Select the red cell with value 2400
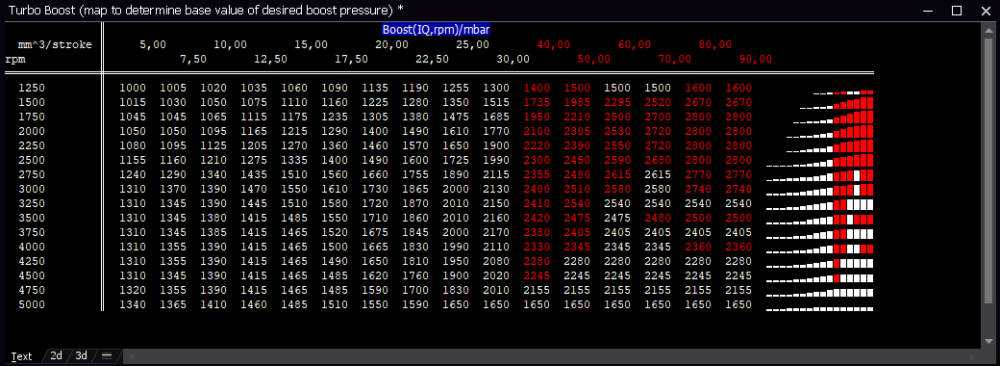 536,189
